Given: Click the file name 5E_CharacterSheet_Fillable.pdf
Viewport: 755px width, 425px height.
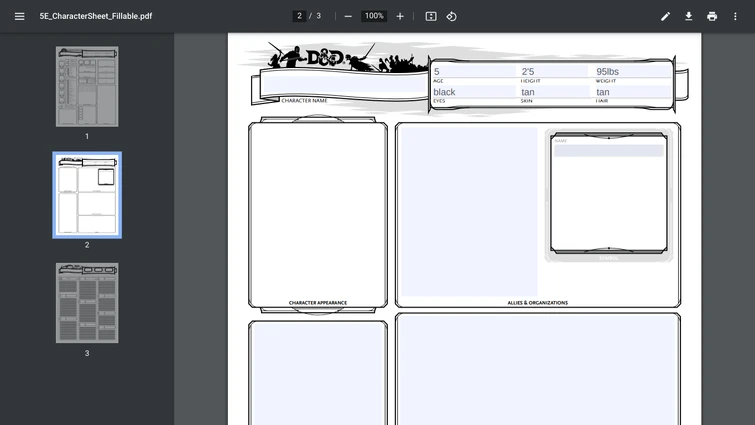Looking at the screenshot, I should click(x=96, y=16).
